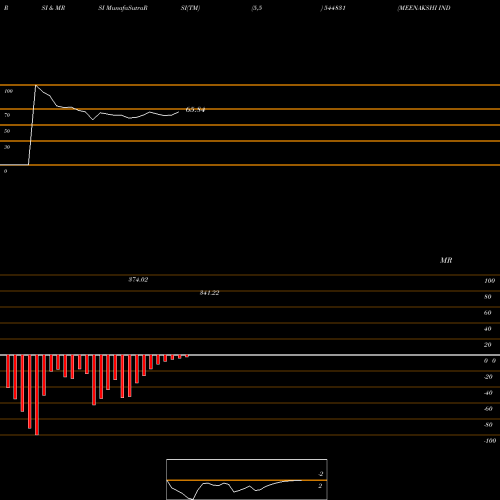Click the 30 level label on RSI axis
Viewport: 500px width, 500px height.
pyautogui.click(x=7, y=147)
